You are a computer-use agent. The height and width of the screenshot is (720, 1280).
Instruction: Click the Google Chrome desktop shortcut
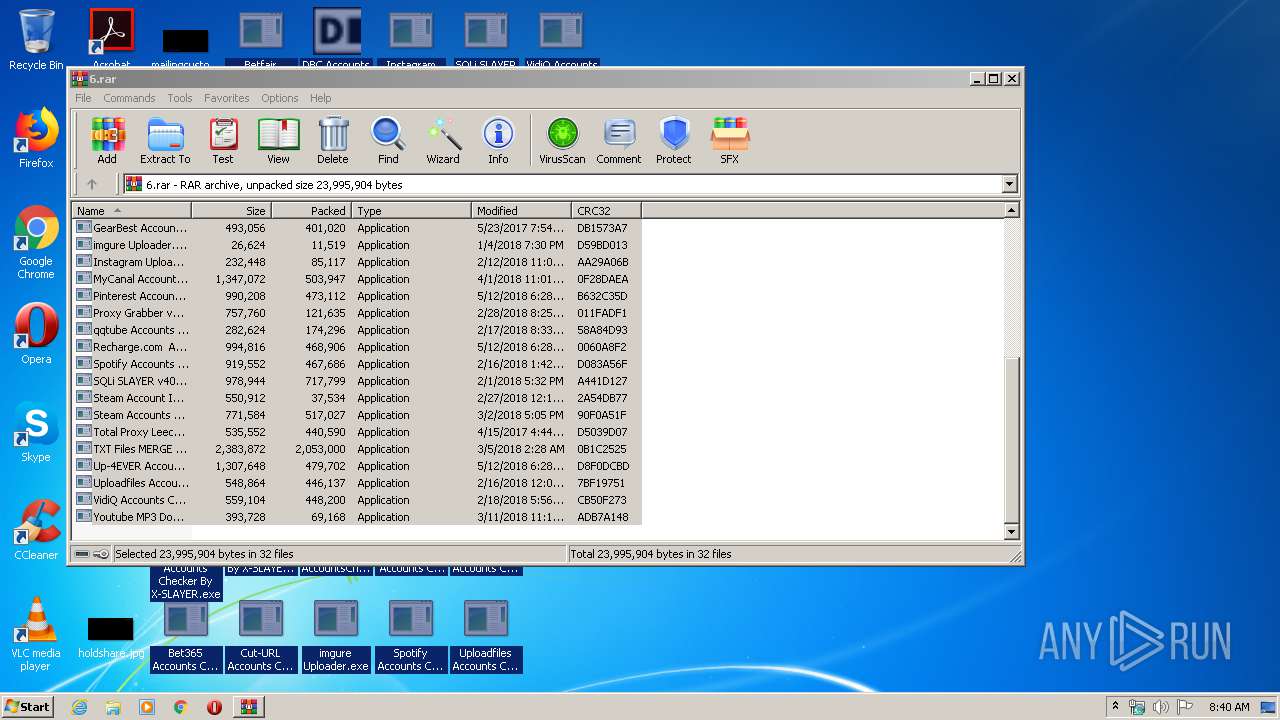(x=36, y=243)
